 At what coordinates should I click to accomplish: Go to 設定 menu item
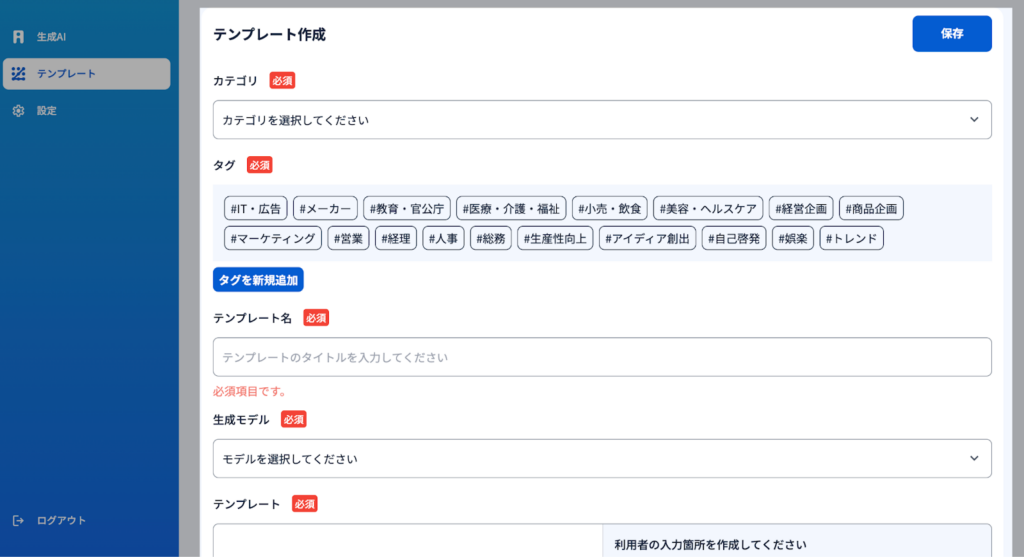point(47,111)
